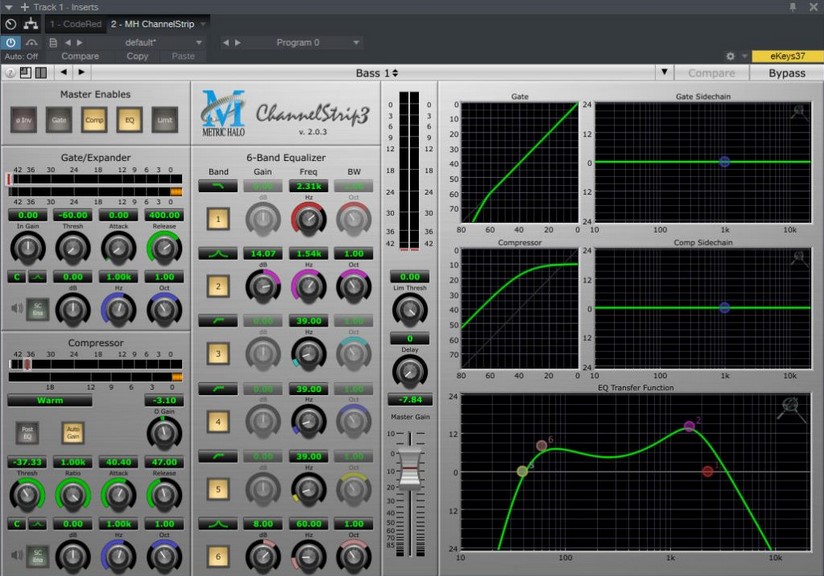Viewport: 824px width, 576px height.
Task: Open band 1 filter type selector
Action: pos(218,186)
